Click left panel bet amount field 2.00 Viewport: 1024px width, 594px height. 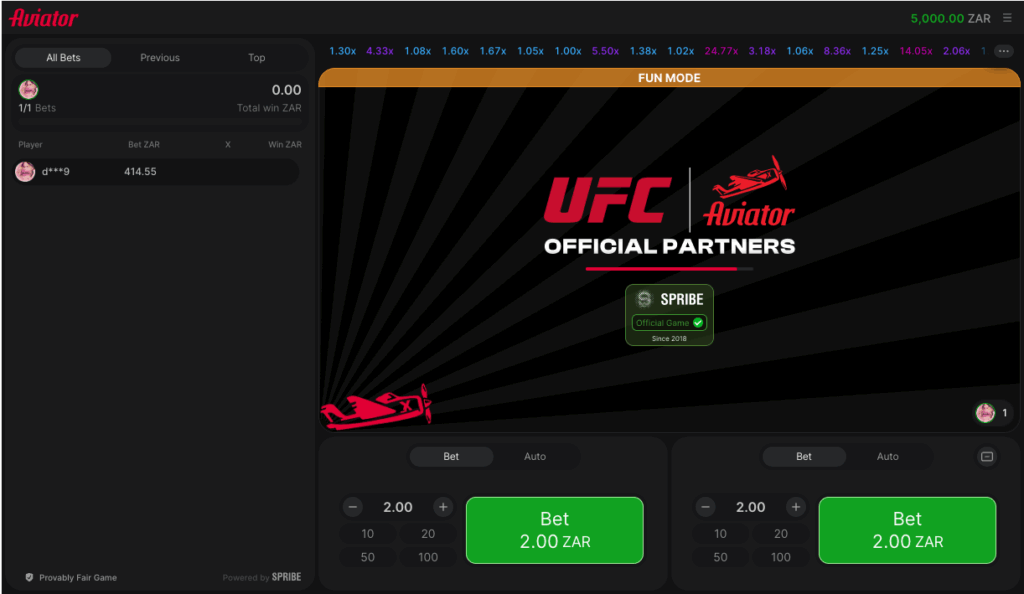398,507
